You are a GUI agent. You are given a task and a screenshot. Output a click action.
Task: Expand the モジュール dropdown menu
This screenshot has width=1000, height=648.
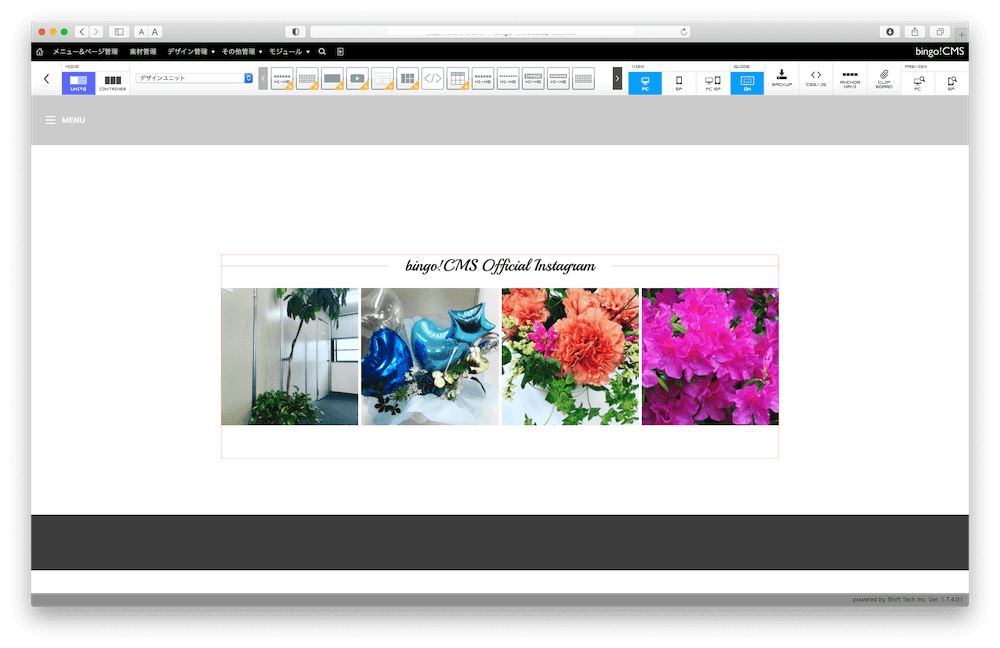pyautogui.click(x=289, y=52)
